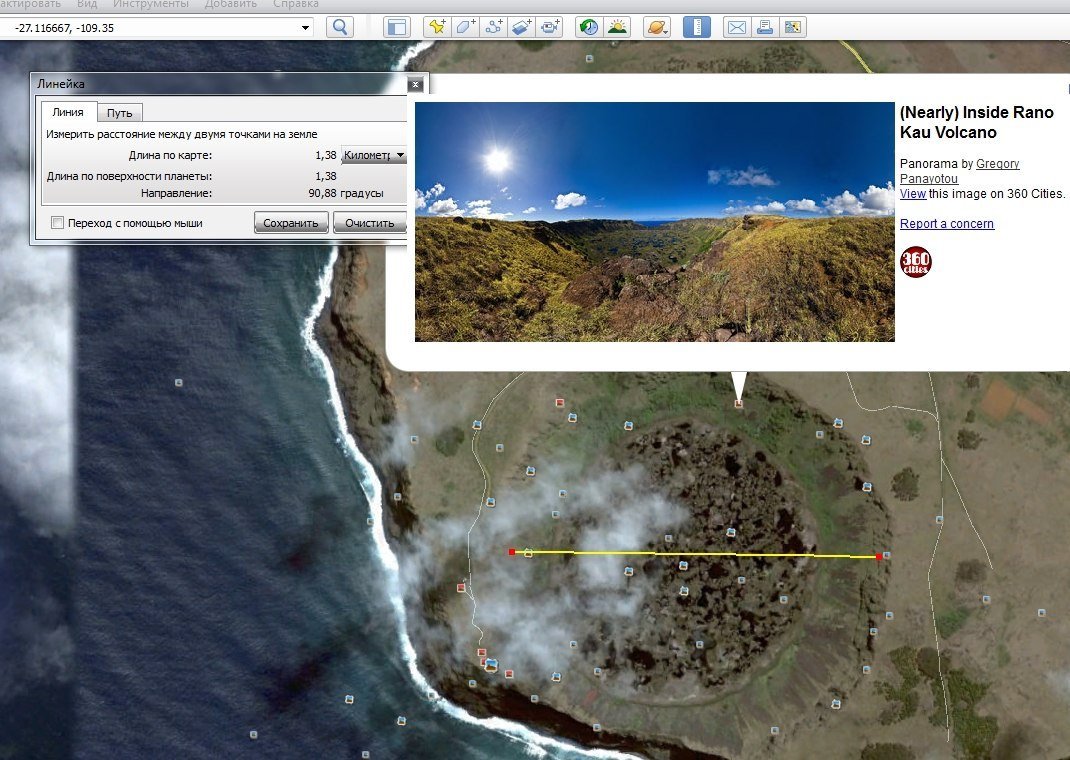The width and height of the screenshot is (1070, 760).
Task: Click the email envelope icon
Action: point(737,27)
